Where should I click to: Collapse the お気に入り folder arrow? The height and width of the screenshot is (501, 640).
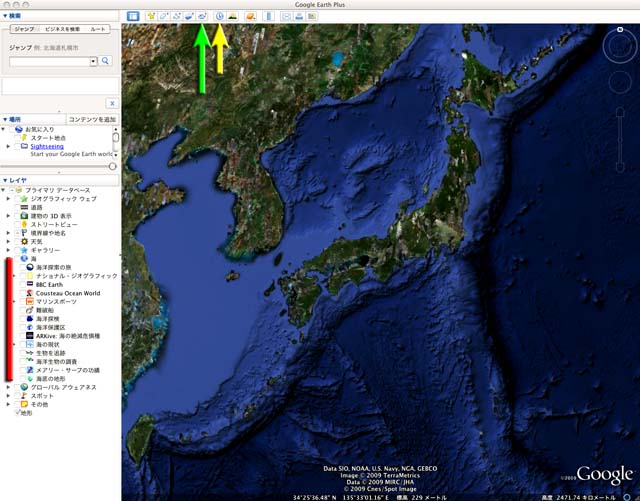click(x=3, y=129)
